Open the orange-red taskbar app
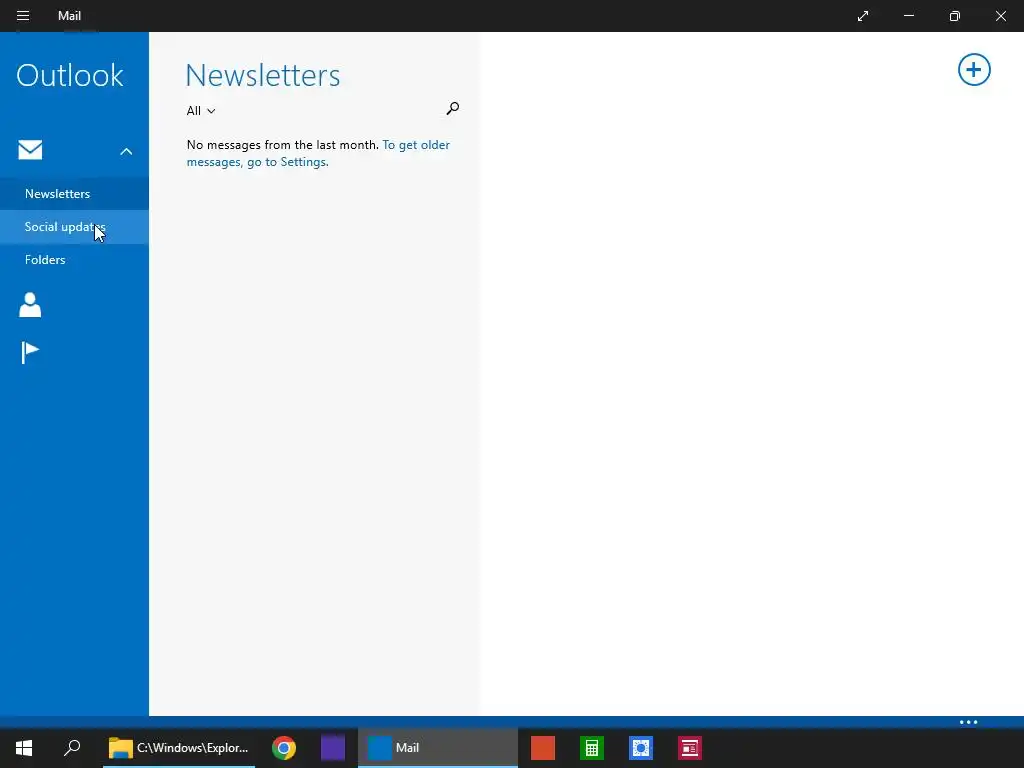1024x768 pixels. tap(543, 748)
